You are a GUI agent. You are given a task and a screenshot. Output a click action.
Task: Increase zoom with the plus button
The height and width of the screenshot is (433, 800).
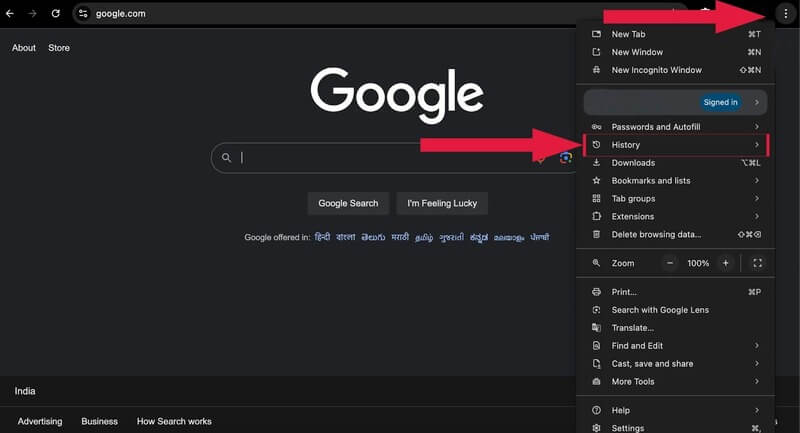tap(726, 263)
